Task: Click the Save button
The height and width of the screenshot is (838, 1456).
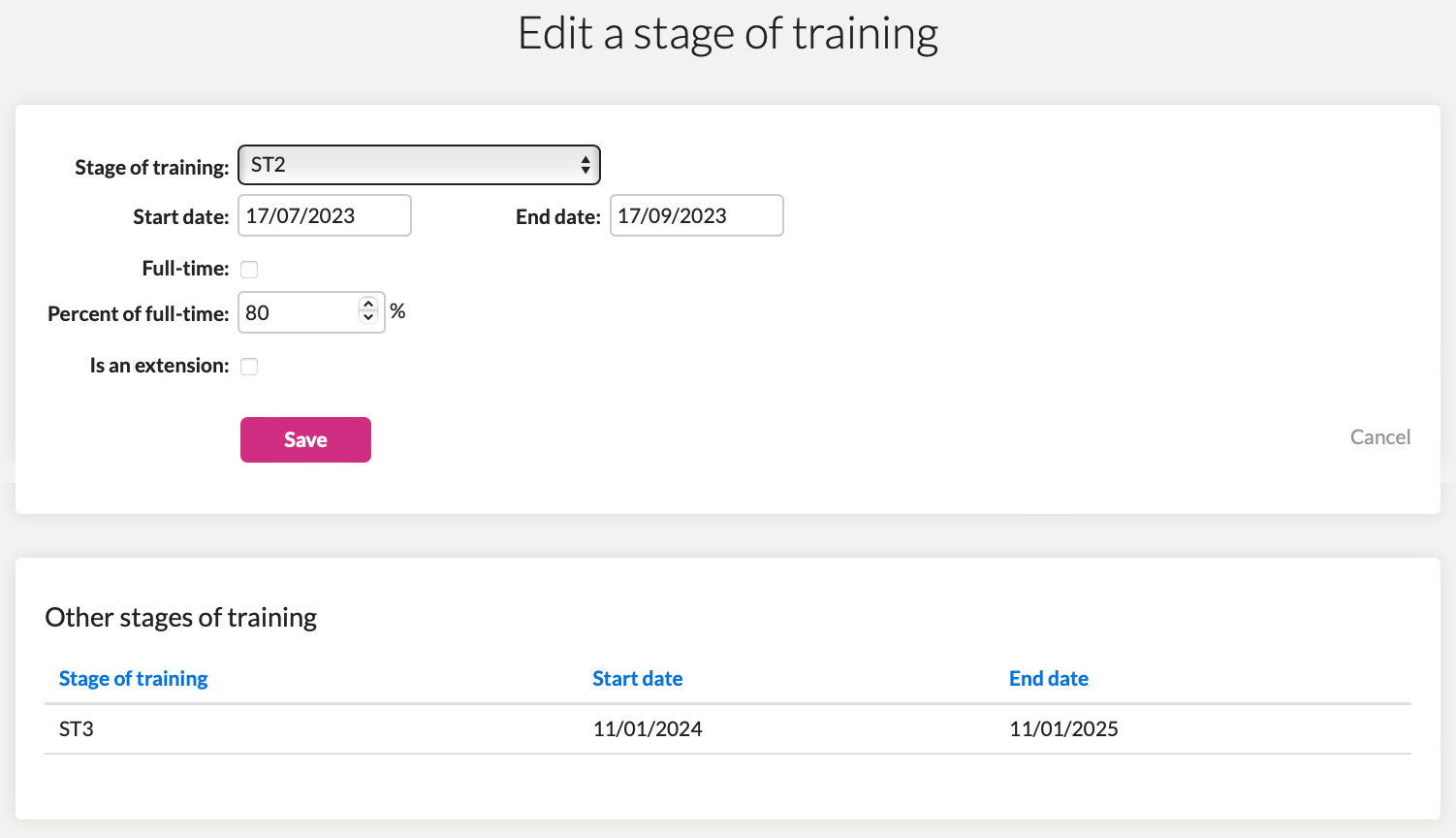Action: (305, 439)
